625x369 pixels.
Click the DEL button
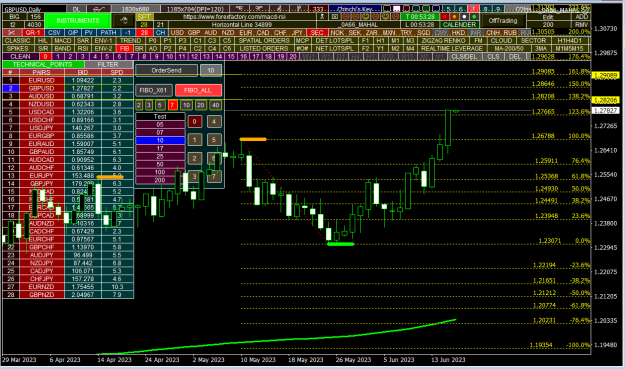[x=515, y=57]
